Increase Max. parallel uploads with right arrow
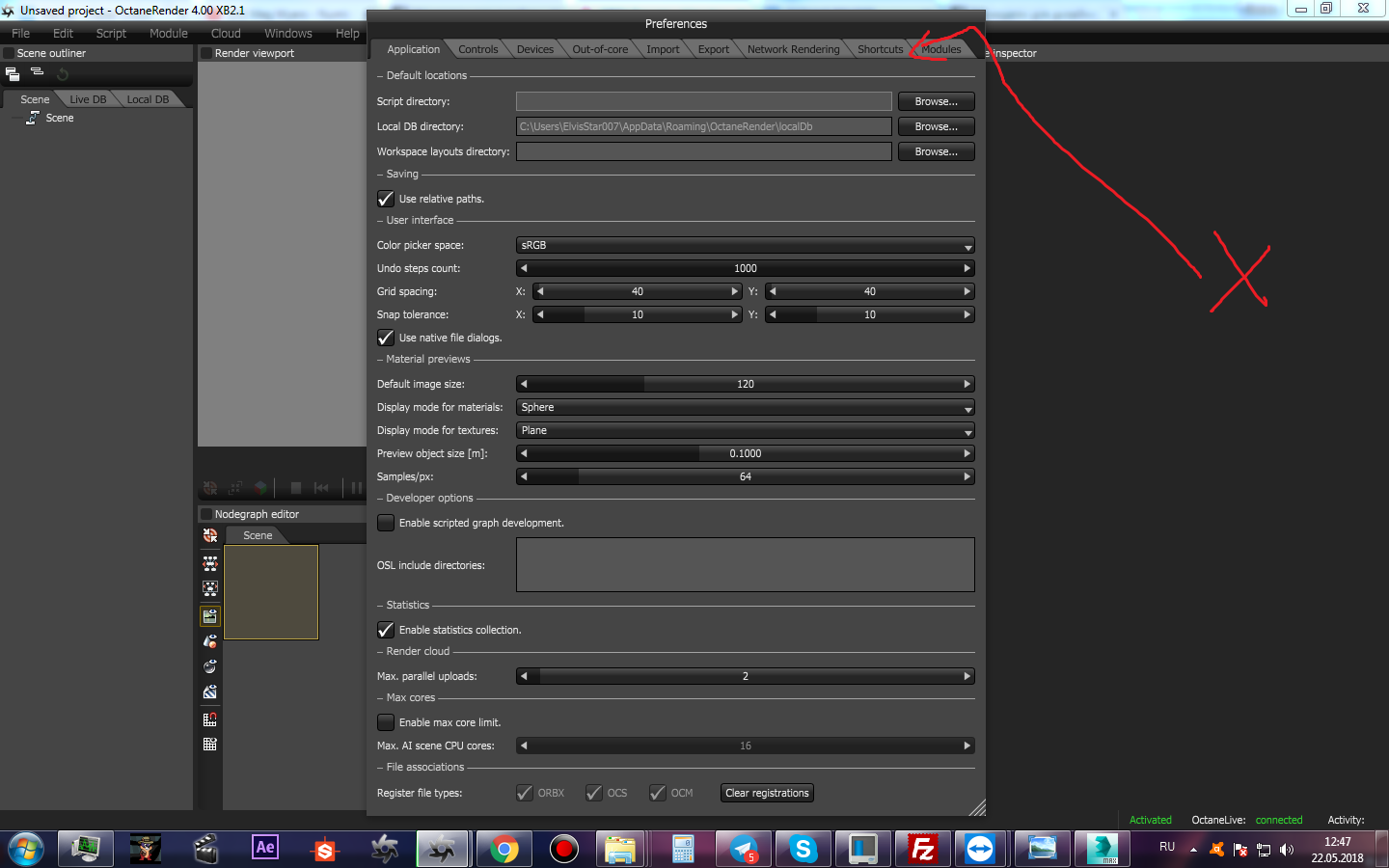 [967, 676]
